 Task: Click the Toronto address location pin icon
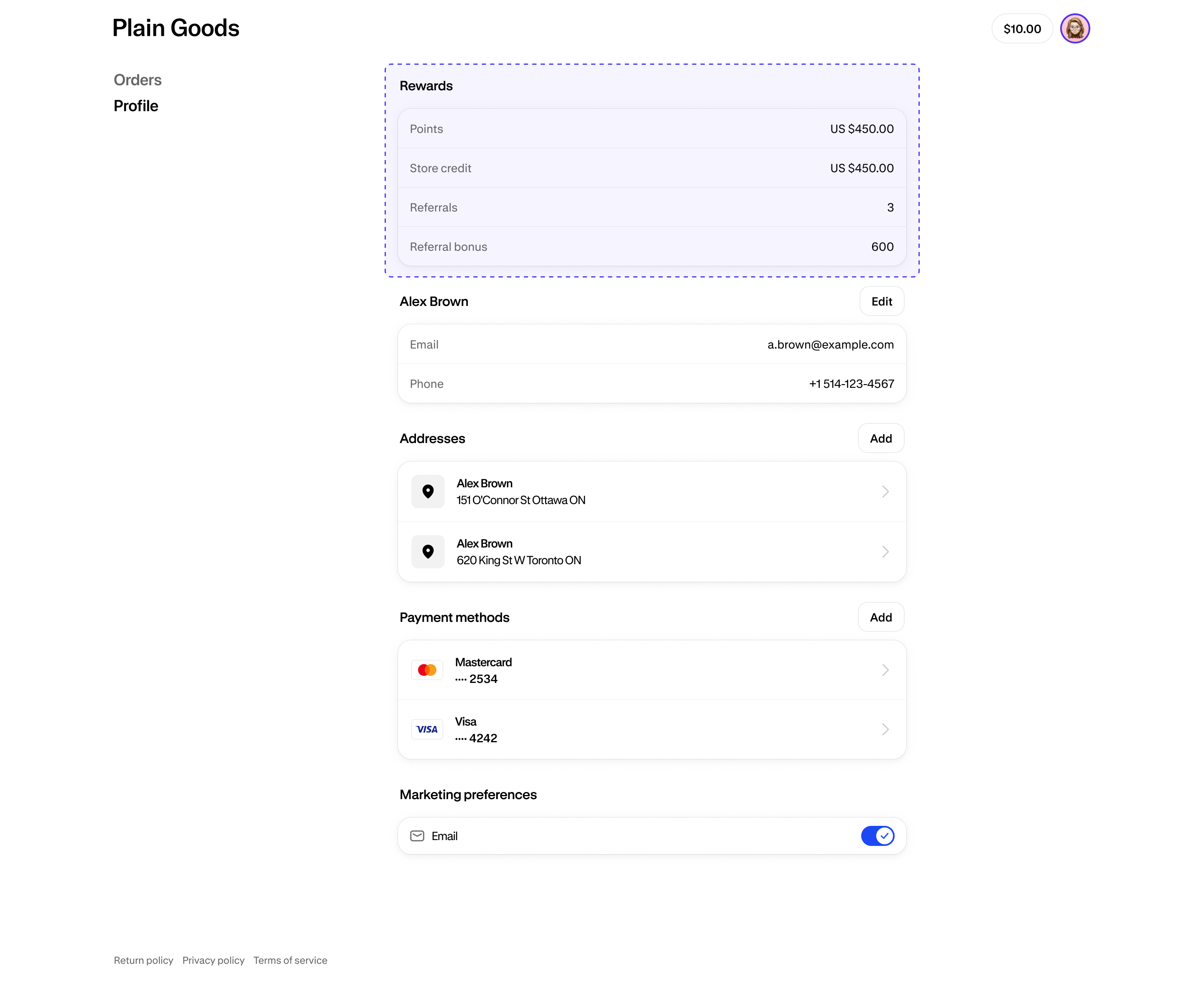(428, 552)
